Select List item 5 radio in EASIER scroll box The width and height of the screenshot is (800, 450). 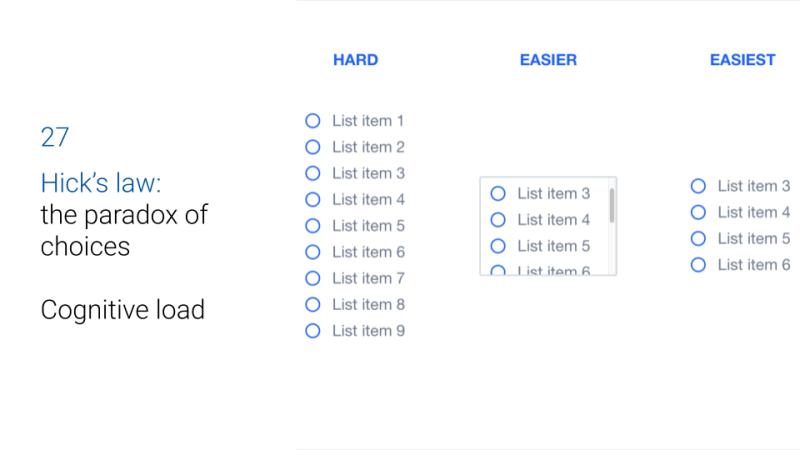[x=498, y=246]
